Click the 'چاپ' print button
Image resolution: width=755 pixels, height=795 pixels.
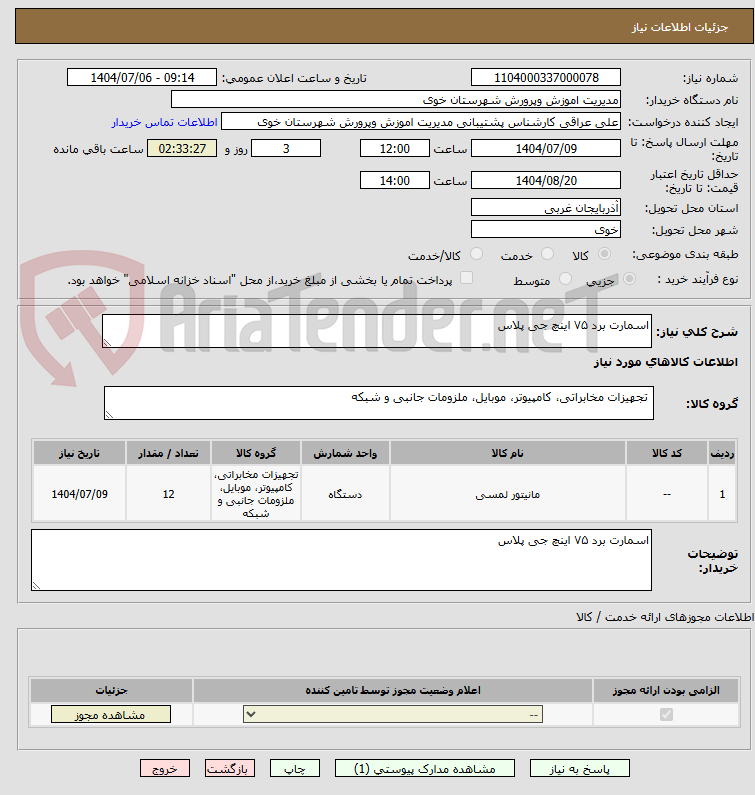tap(295, 769)
